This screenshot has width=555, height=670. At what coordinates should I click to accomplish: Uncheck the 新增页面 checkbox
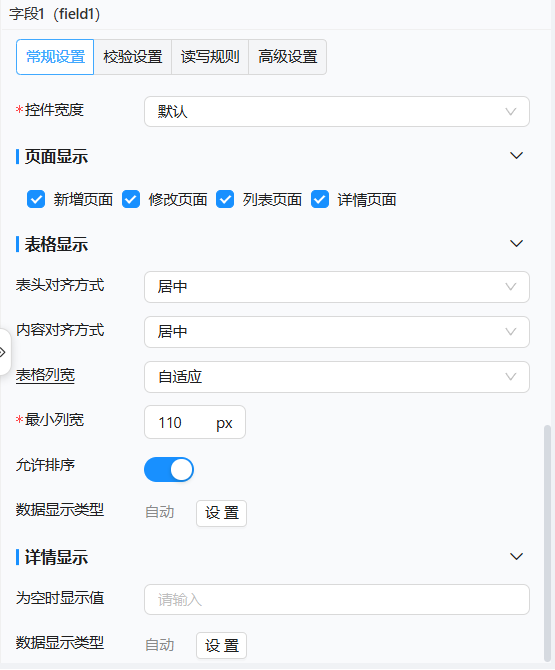click(36, 200)
